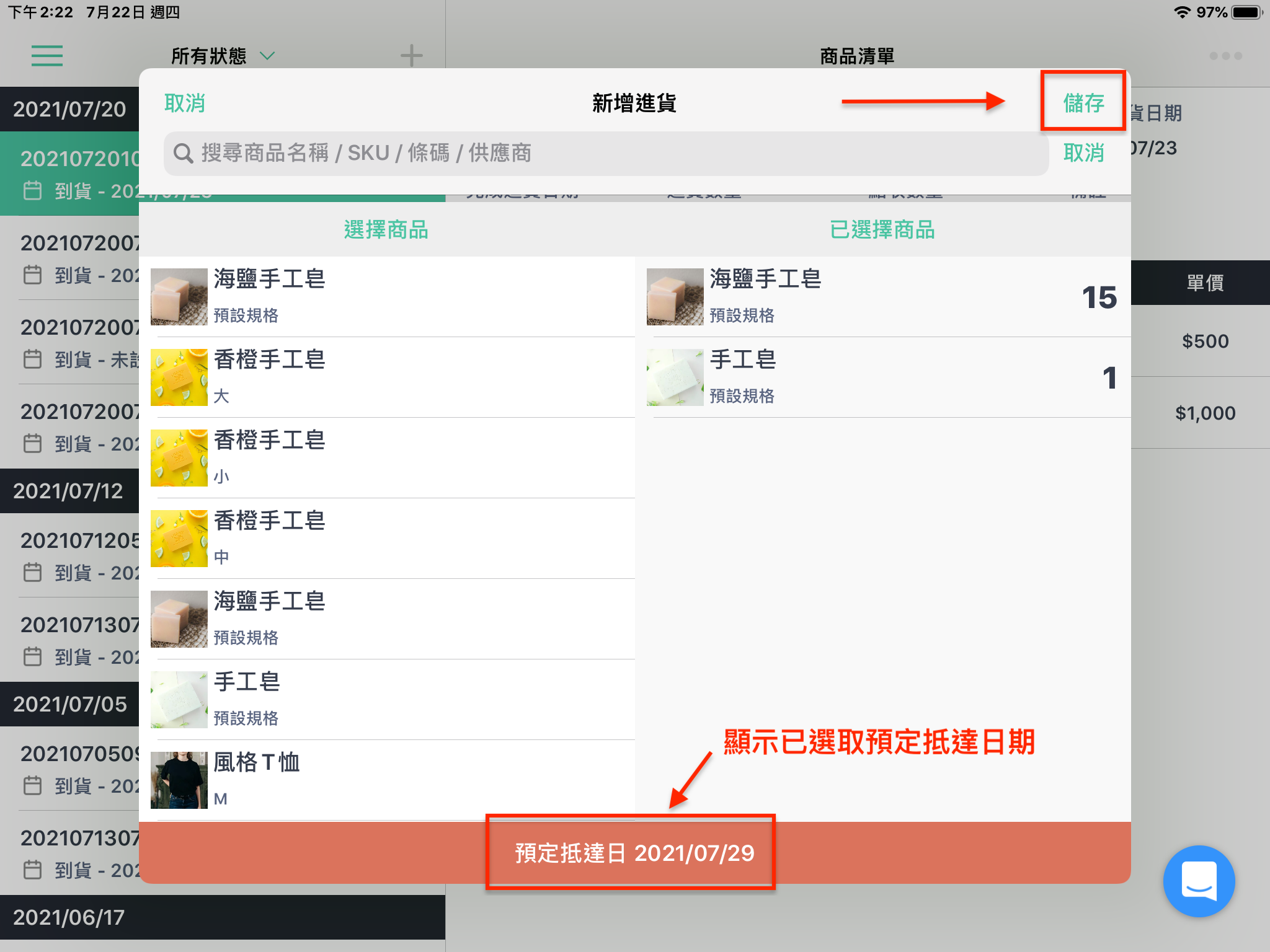The height and width of the screenshot is (952, 1270).
Task: Tap the $1,000 unit price cell
Action: 1205,413
